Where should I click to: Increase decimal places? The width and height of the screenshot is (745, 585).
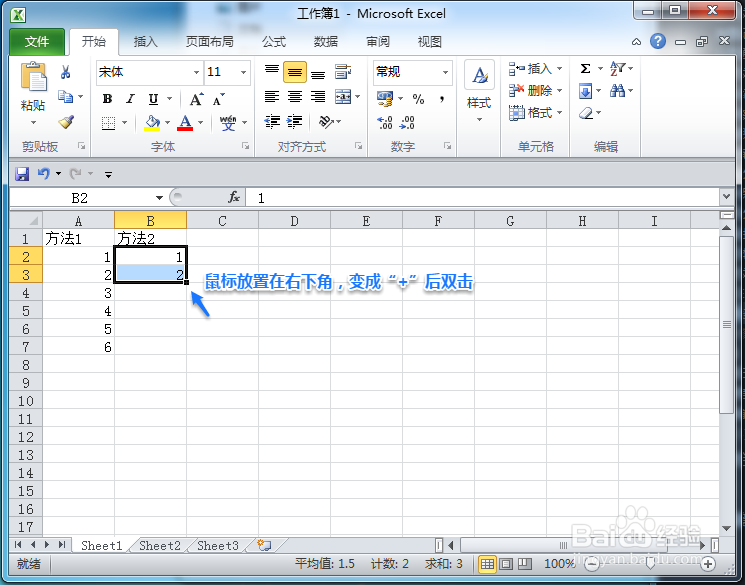tap(385, 123)
